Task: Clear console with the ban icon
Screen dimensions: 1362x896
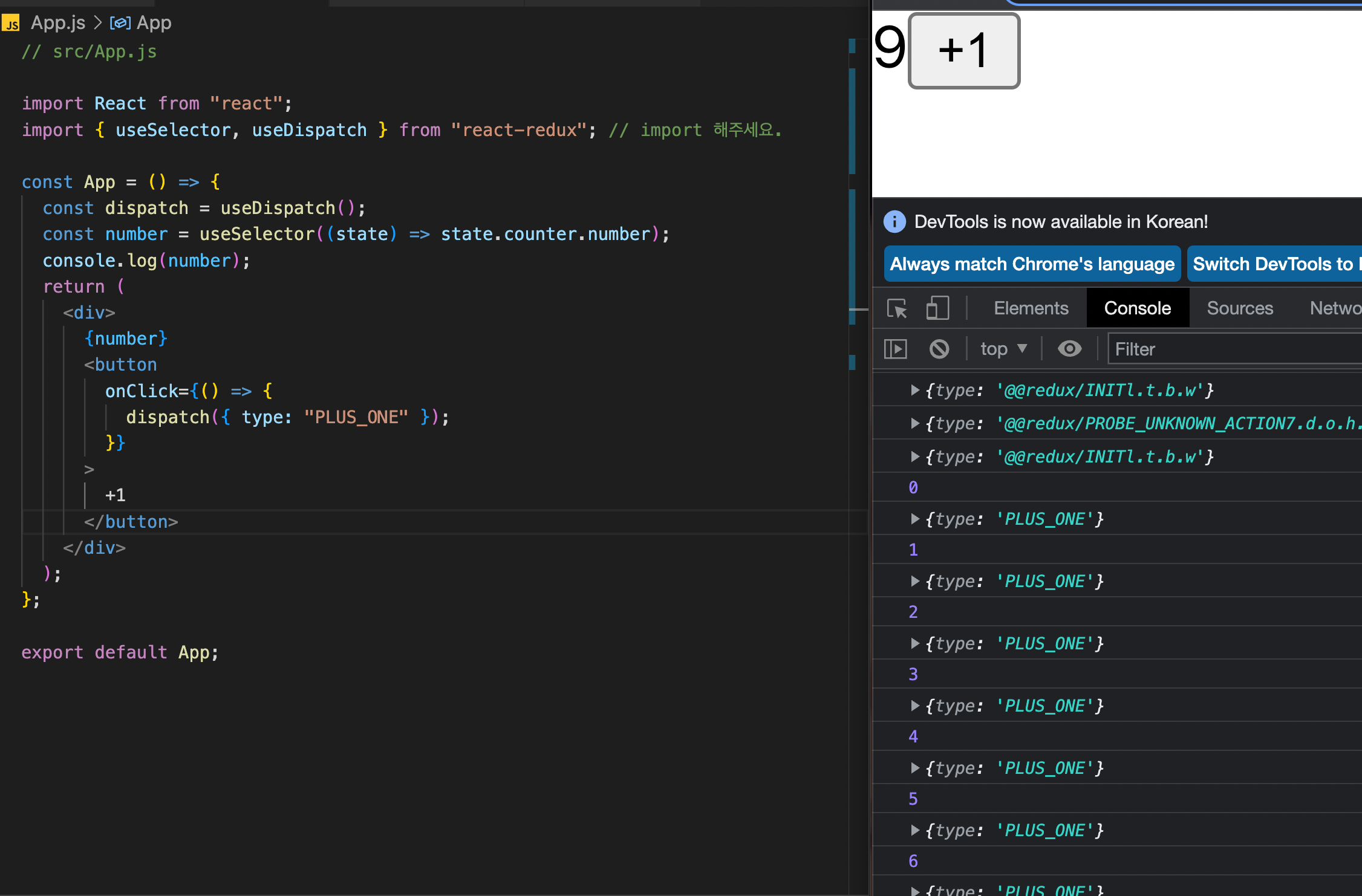Action: coord(939,349)
